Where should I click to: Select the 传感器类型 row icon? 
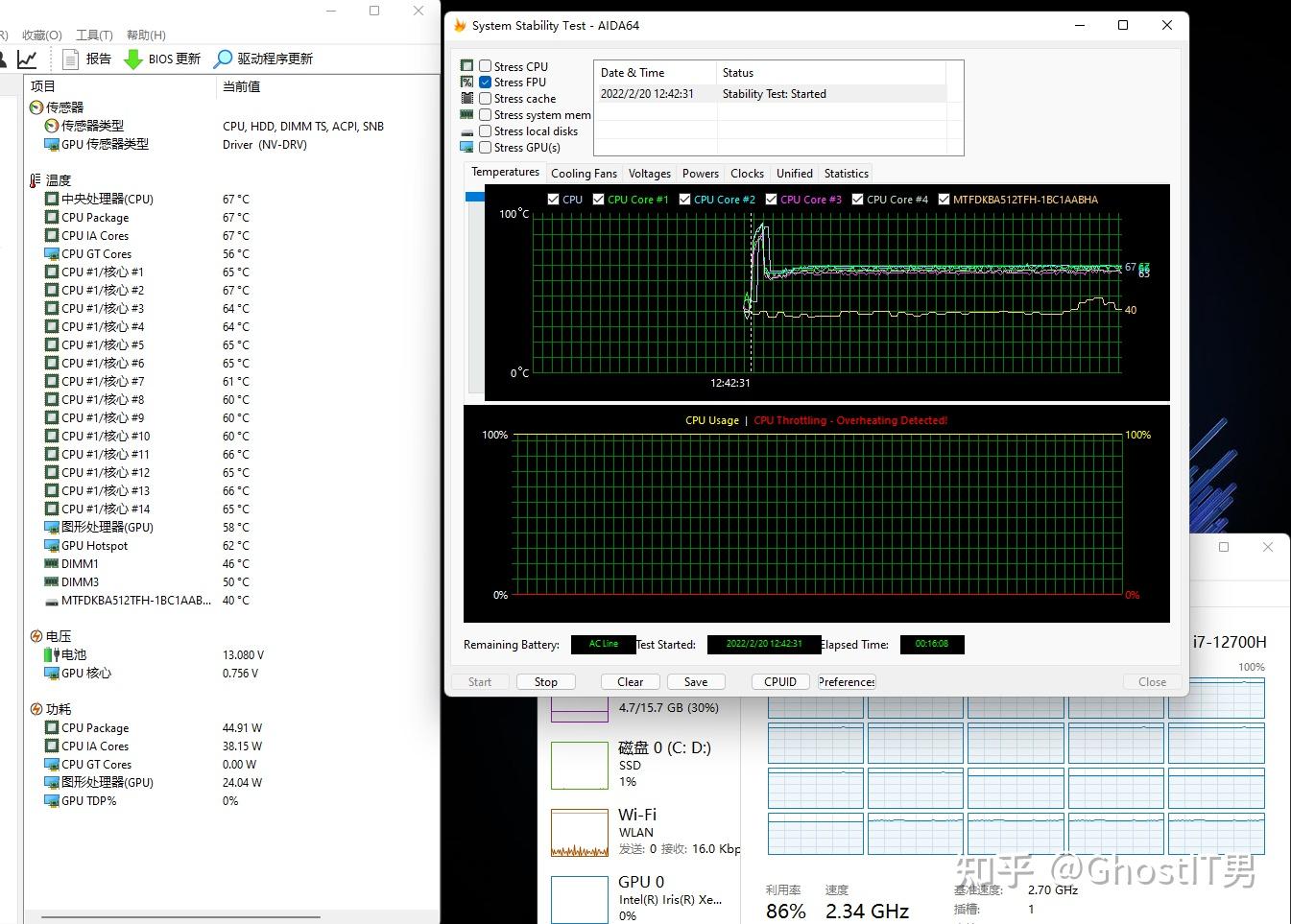(52, 126)
